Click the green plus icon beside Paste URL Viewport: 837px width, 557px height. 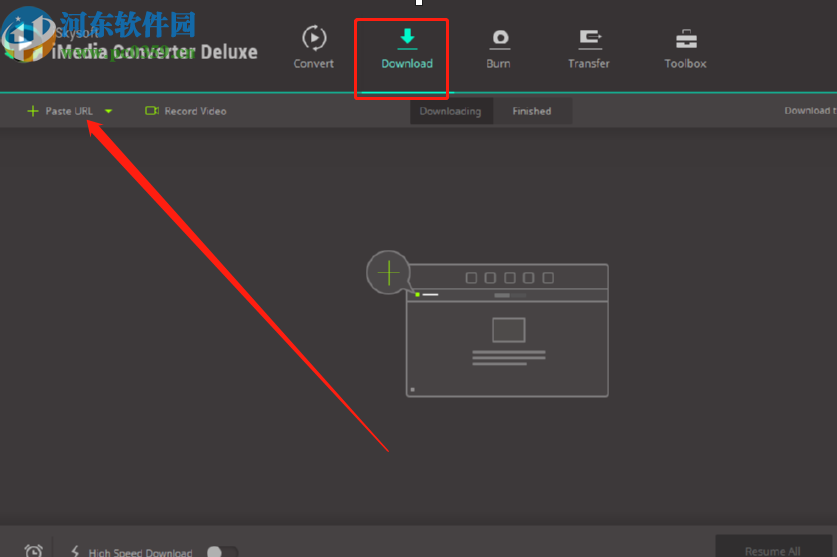pos(33,111)
